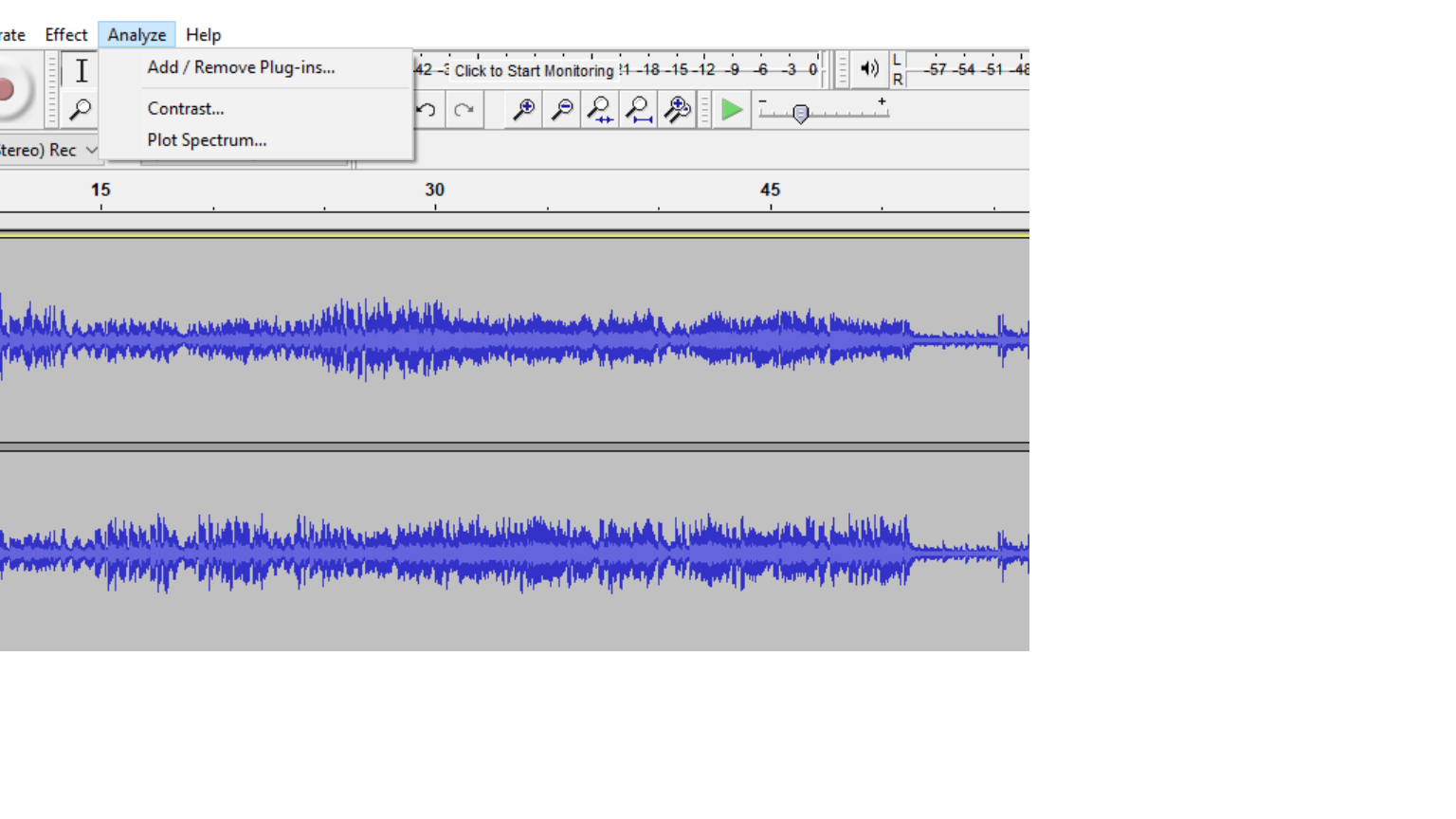Viewport: 1456px width, 819px height.
Task: Open the stereo recording channels dropdown
Action: tap(49, 150)
